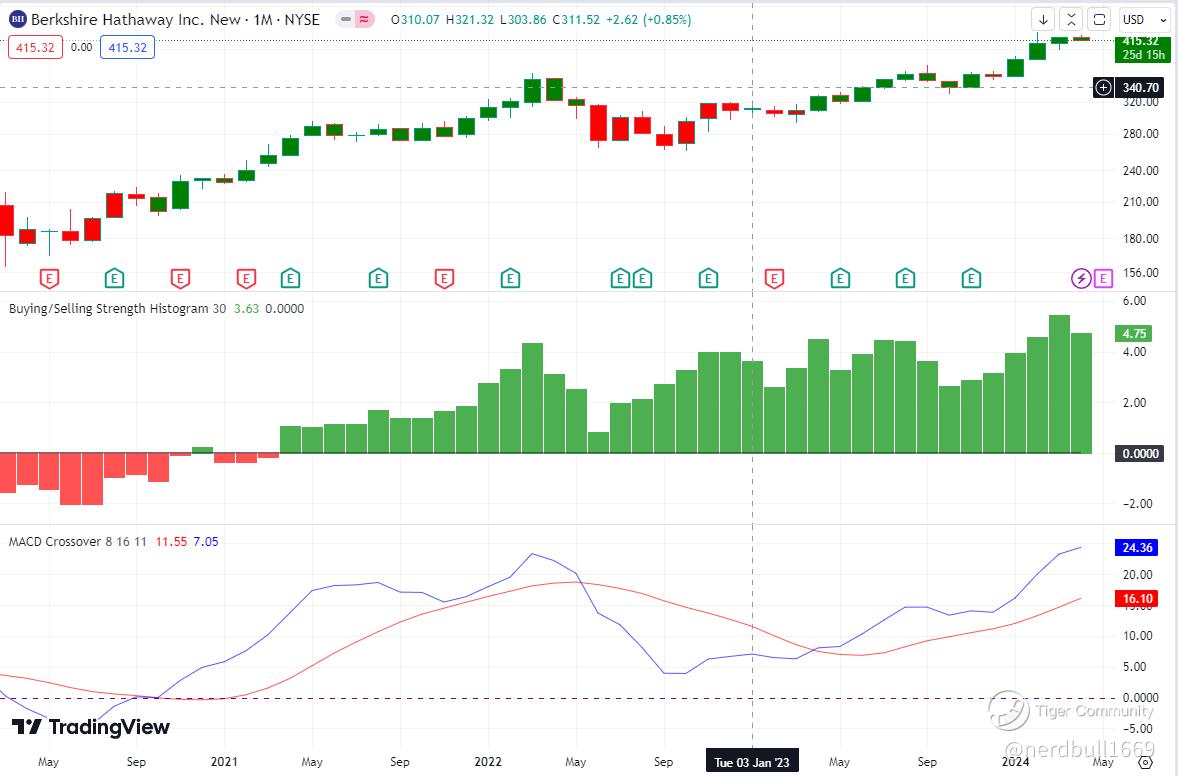The image size is (1178, 776).
Task: Click the down-arrow move pane button
Action: [1043, 20]
